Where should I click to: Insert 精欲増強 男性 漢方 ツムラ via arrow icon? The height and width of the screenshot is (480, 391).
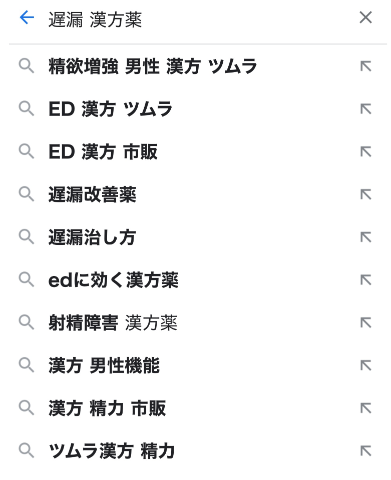click(x=366, y=66)
